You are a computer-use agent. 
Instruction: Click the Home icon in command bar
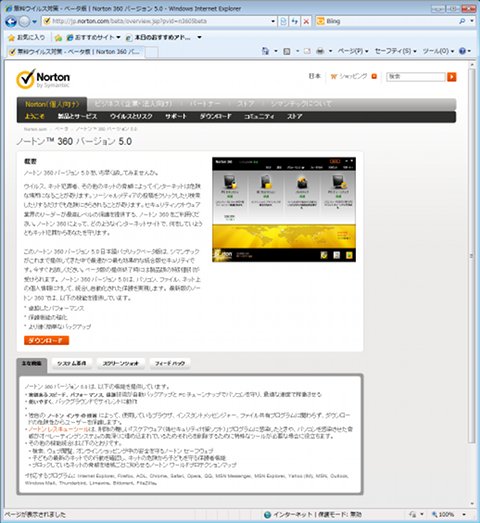[265, 51]
